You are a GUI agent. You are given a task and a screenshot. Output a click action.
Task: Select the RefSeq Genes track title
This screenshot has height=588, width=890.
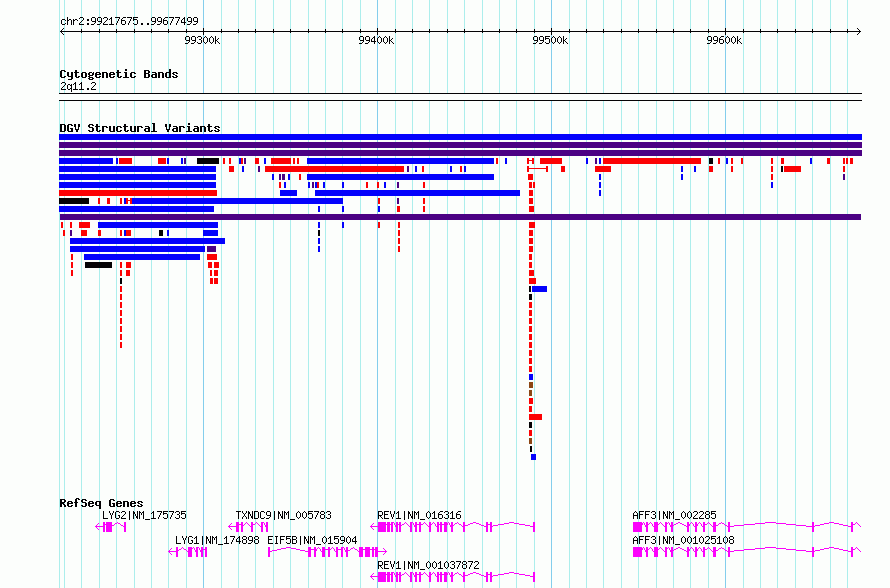[101, 503]
